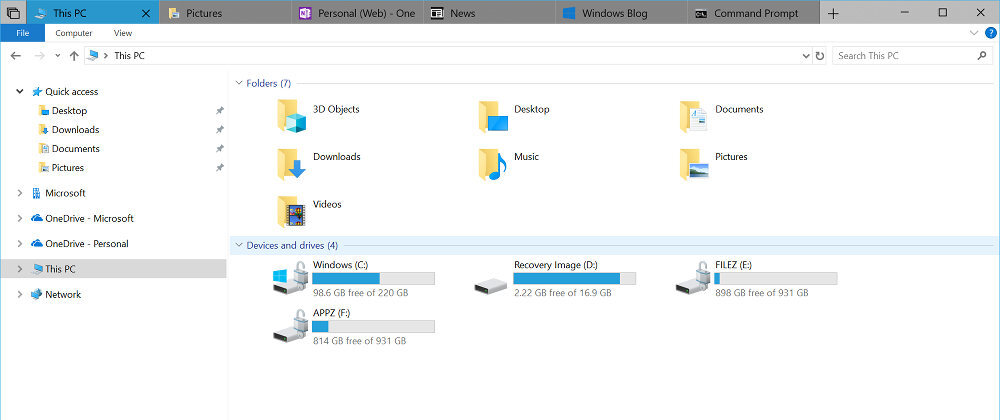This screenshot has height=420, width=1000.
Task: Open the Pictures folder icon in Folders
Action: click(x=694, y=164)
